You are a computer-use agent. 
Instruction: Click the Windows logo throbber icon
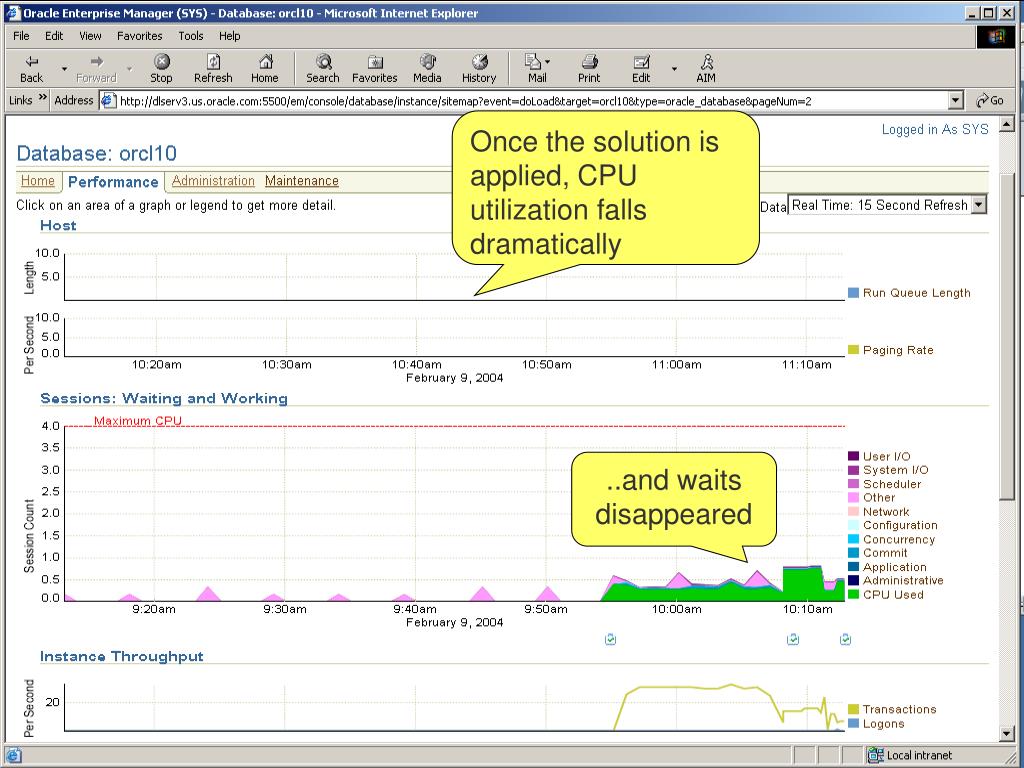pos(997,37)
